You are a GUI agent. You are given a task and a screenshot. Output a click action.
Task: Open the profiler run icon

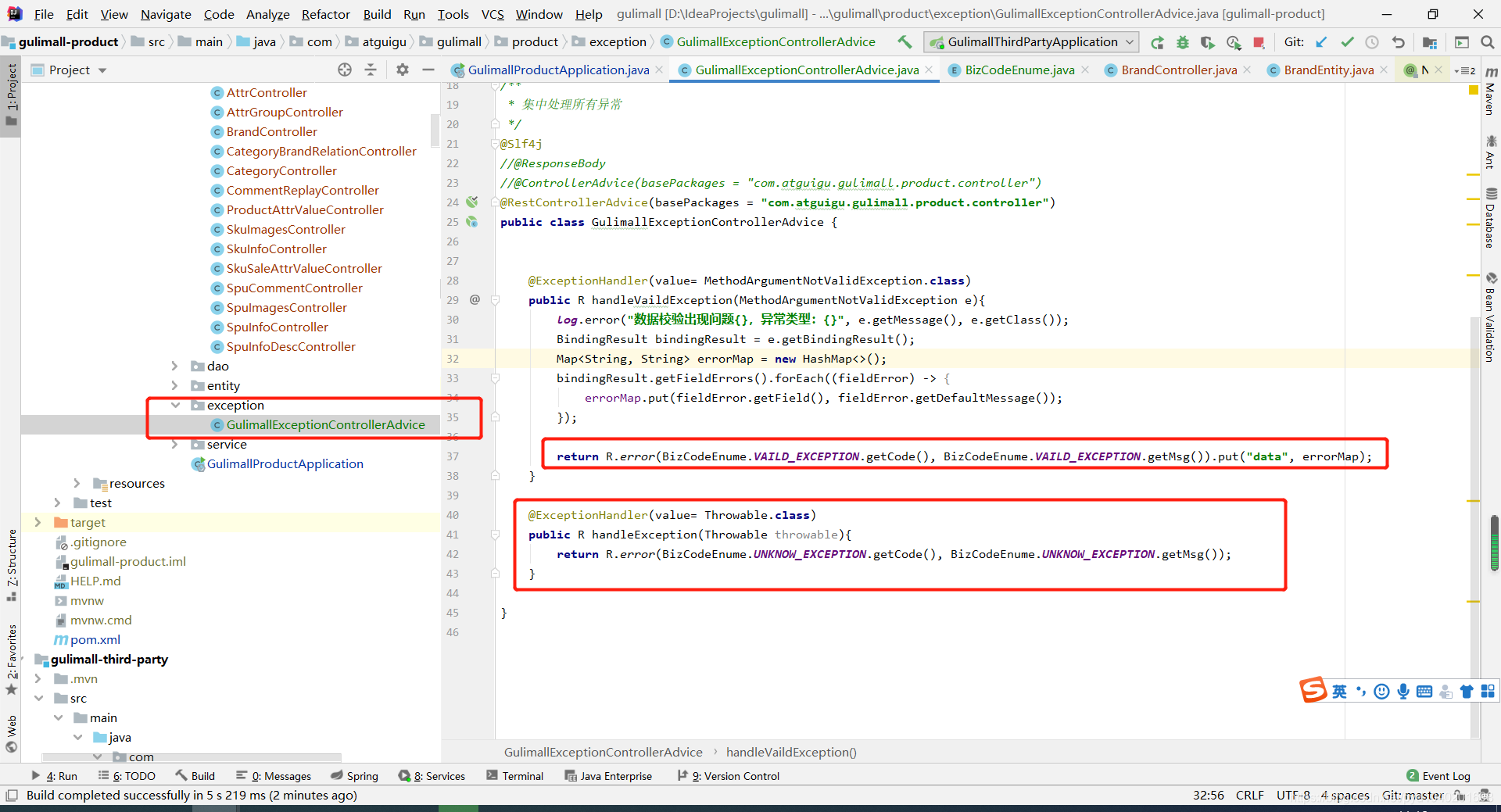click(1234, 42)
